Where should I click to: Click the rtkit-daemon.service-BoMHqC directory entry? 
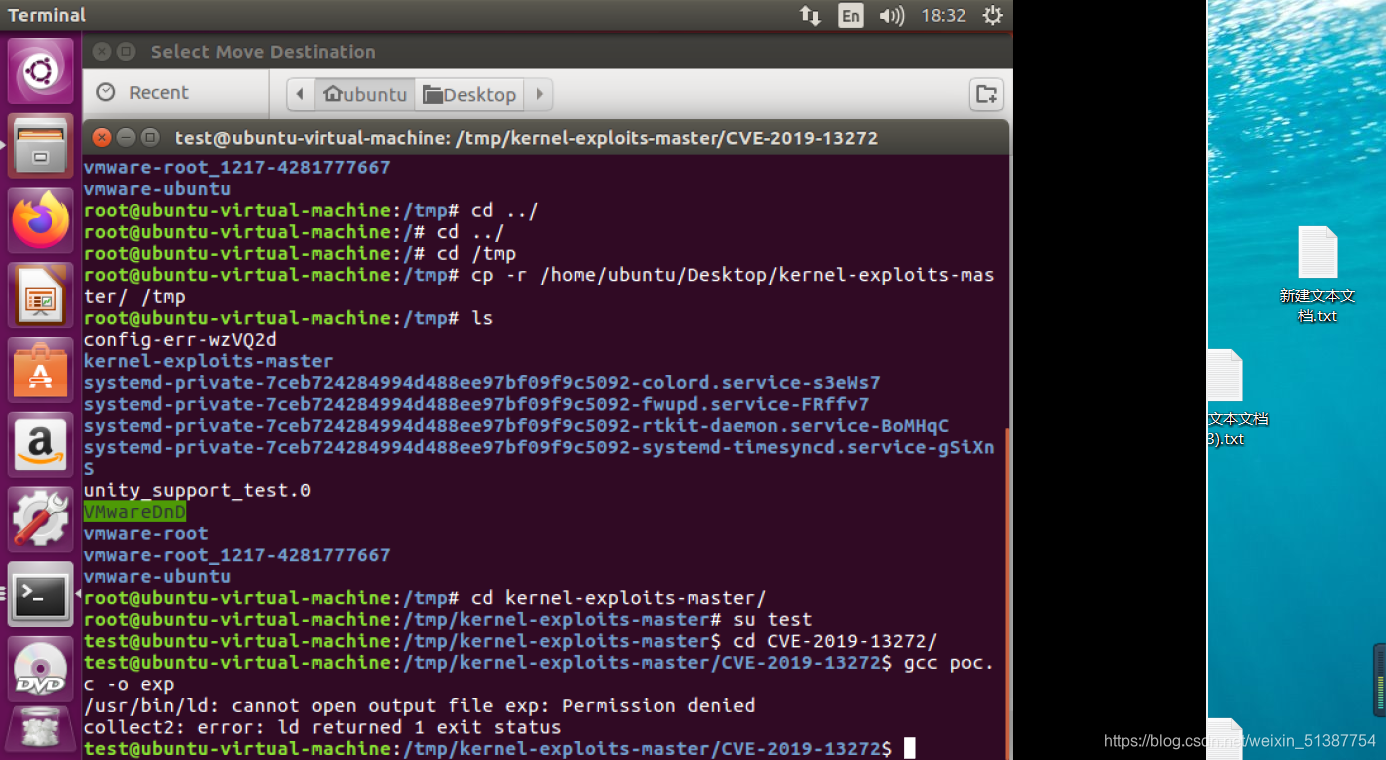[x=516, y=426]
